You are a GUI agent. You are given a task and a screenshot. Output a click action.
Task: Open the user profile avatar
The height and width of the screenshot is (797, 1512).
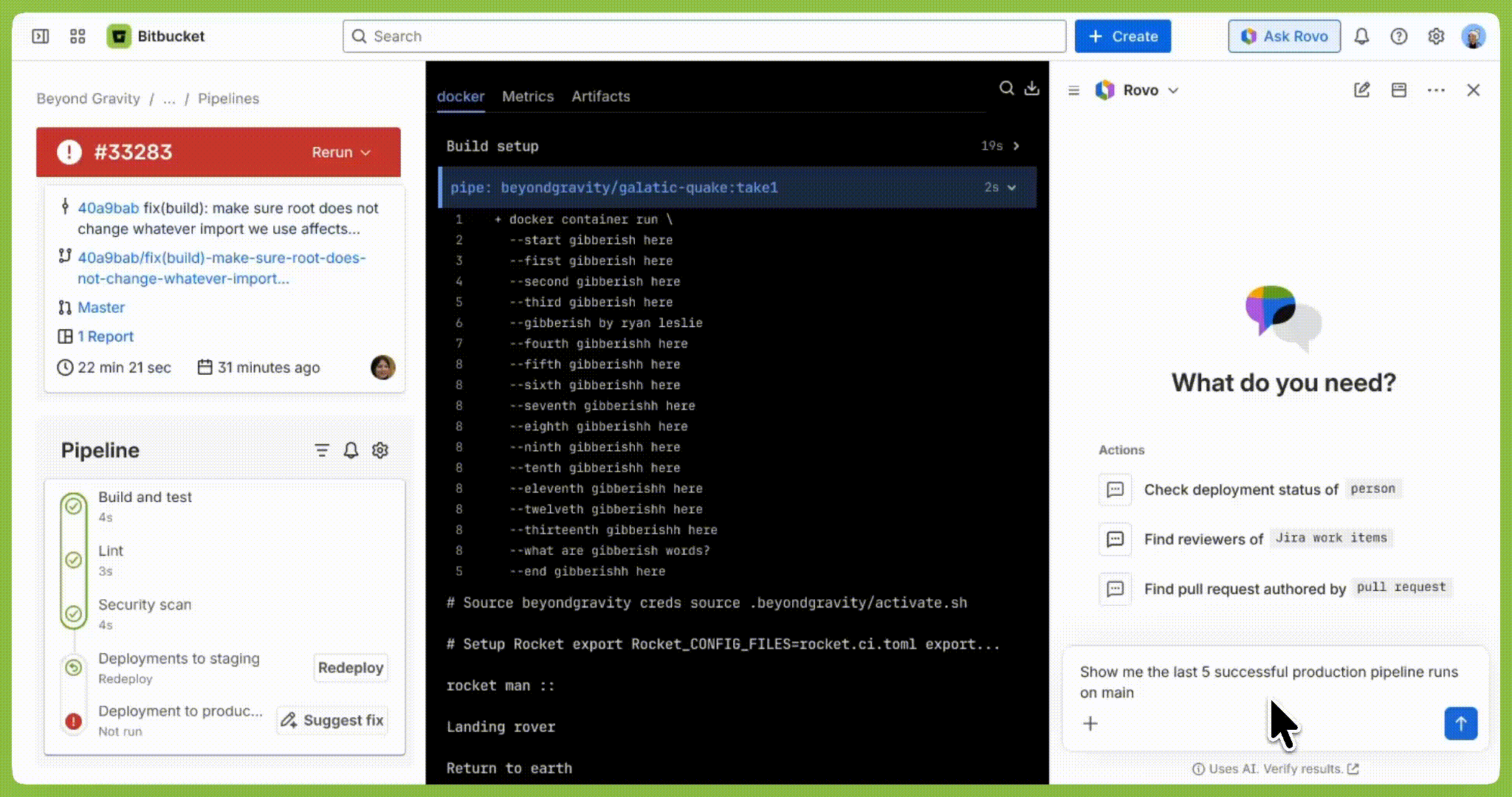click(x=1474, y=36)
